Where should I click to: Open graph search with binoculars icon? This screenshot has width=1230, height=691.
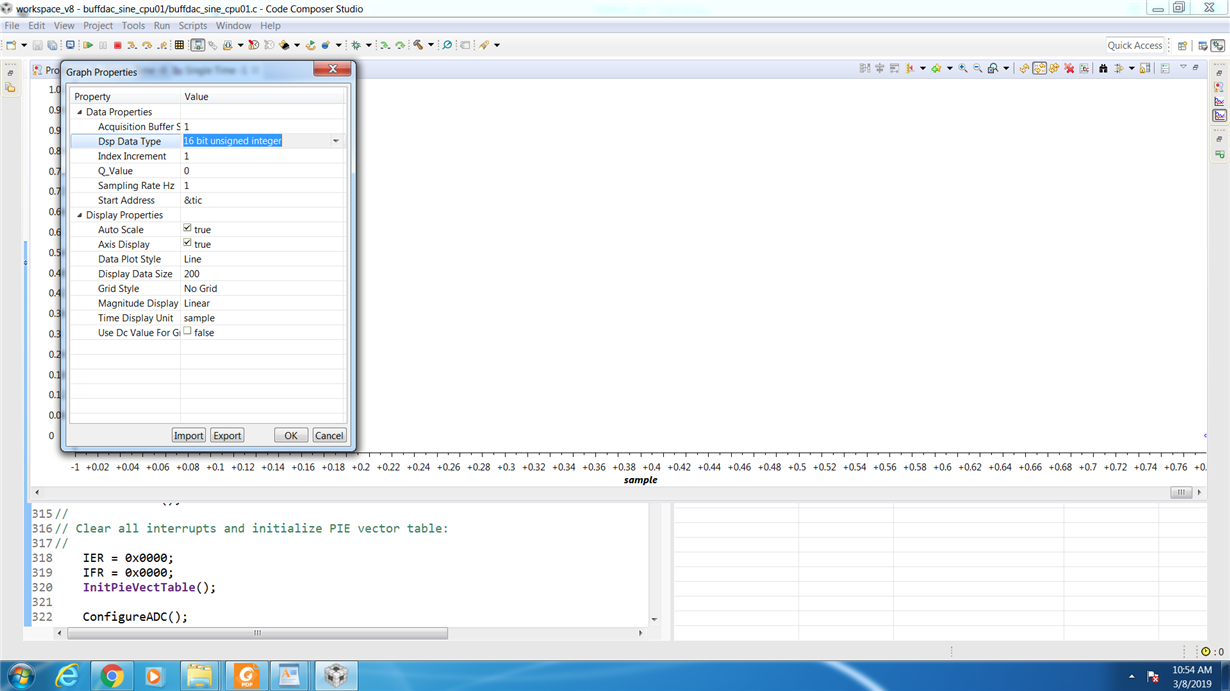pos(1102,68)
